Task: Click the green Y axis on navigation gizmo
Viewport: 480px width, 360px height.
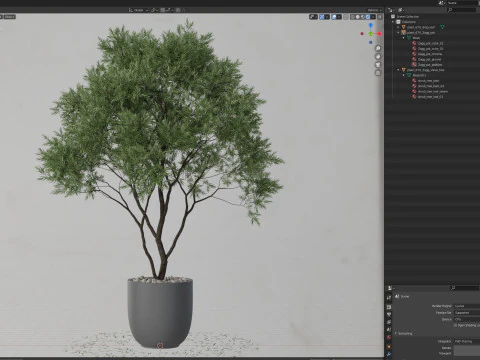Action: pyautogui.click(x=371, y=34)
